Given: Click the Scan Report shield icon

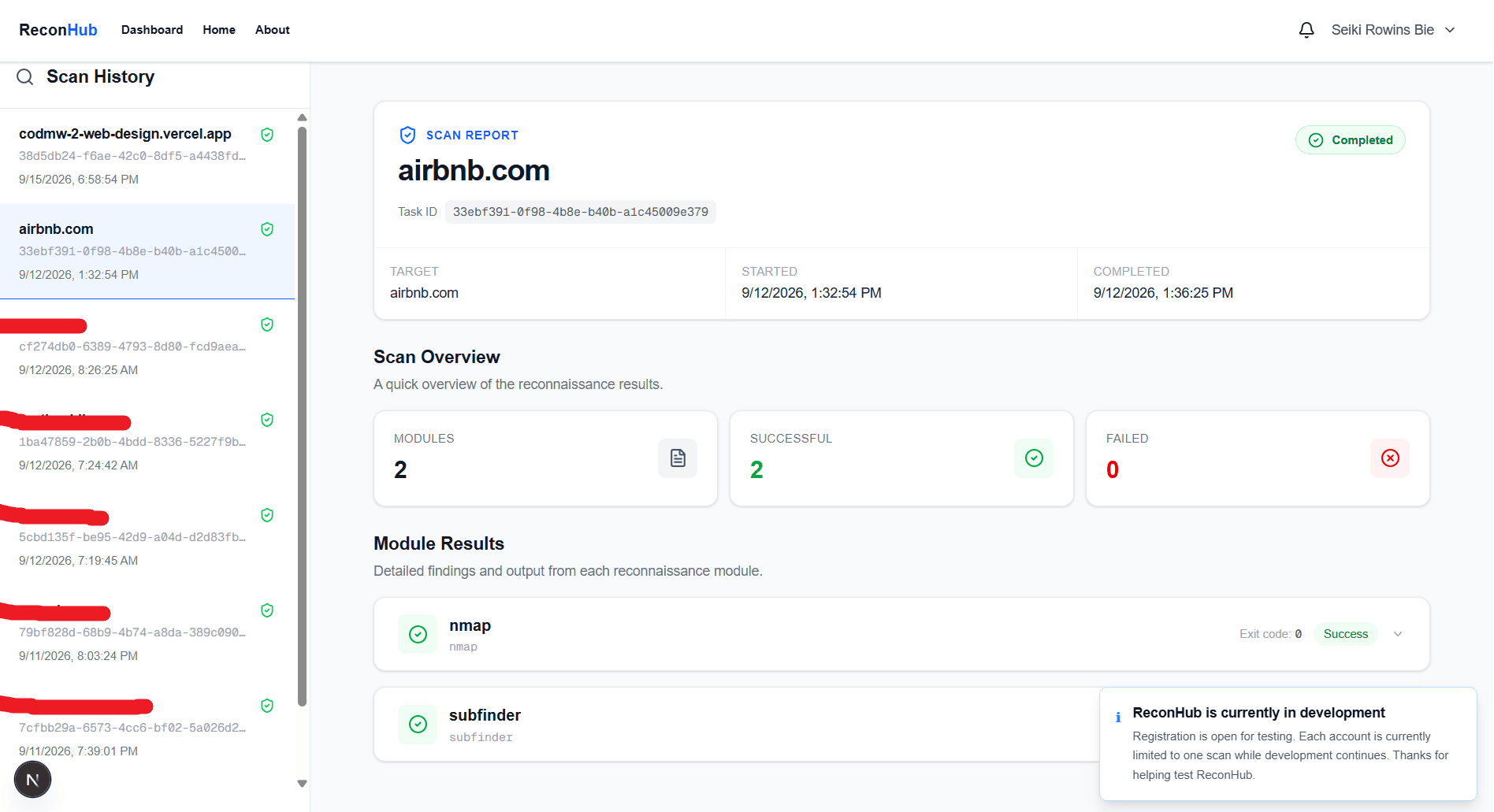Looking at the screenshot, I should 407,135.
